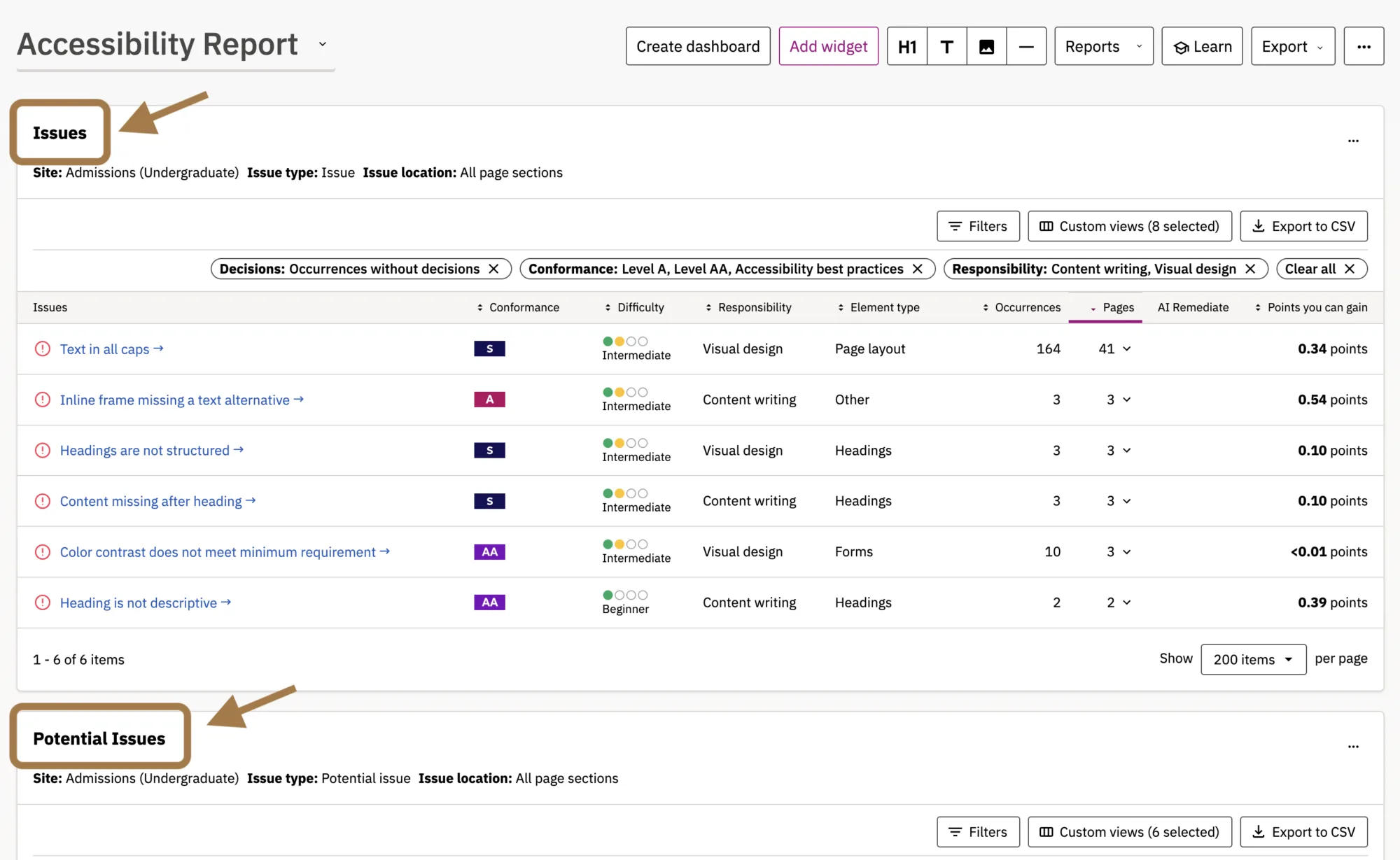Insert an image widget
1400x860 pixels.
987,46
